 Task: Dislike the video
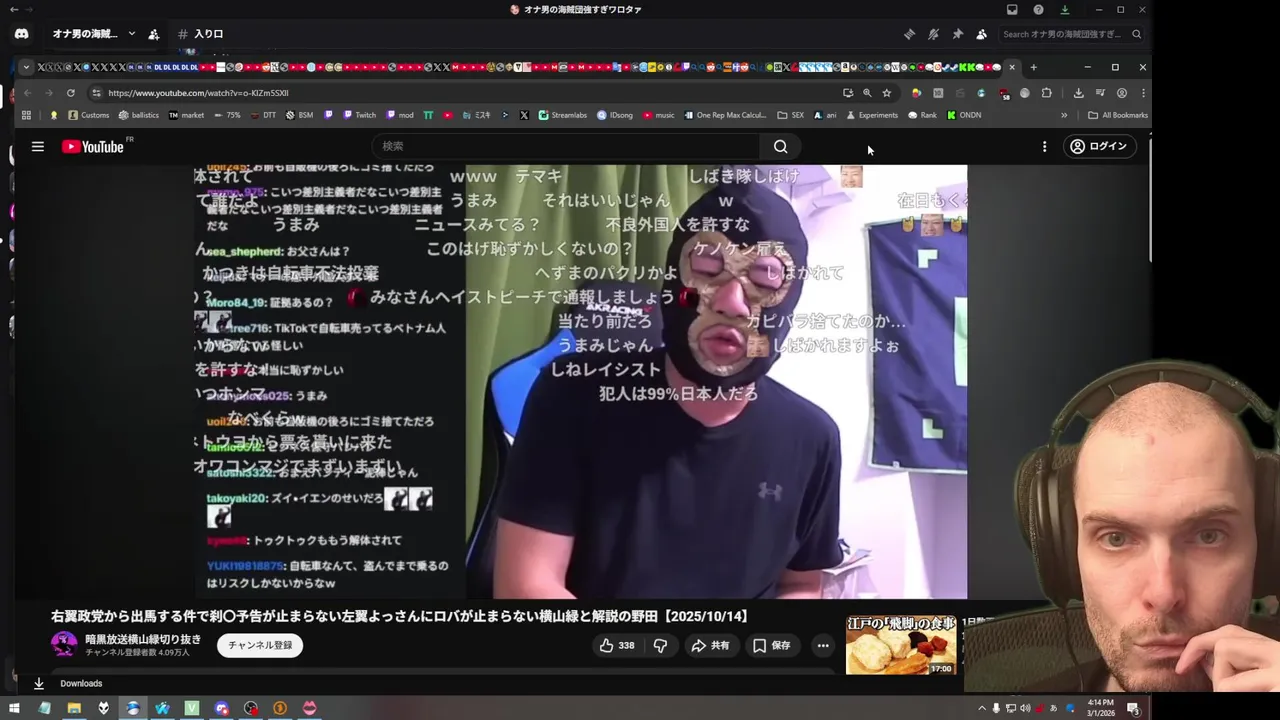click(660, 645)
